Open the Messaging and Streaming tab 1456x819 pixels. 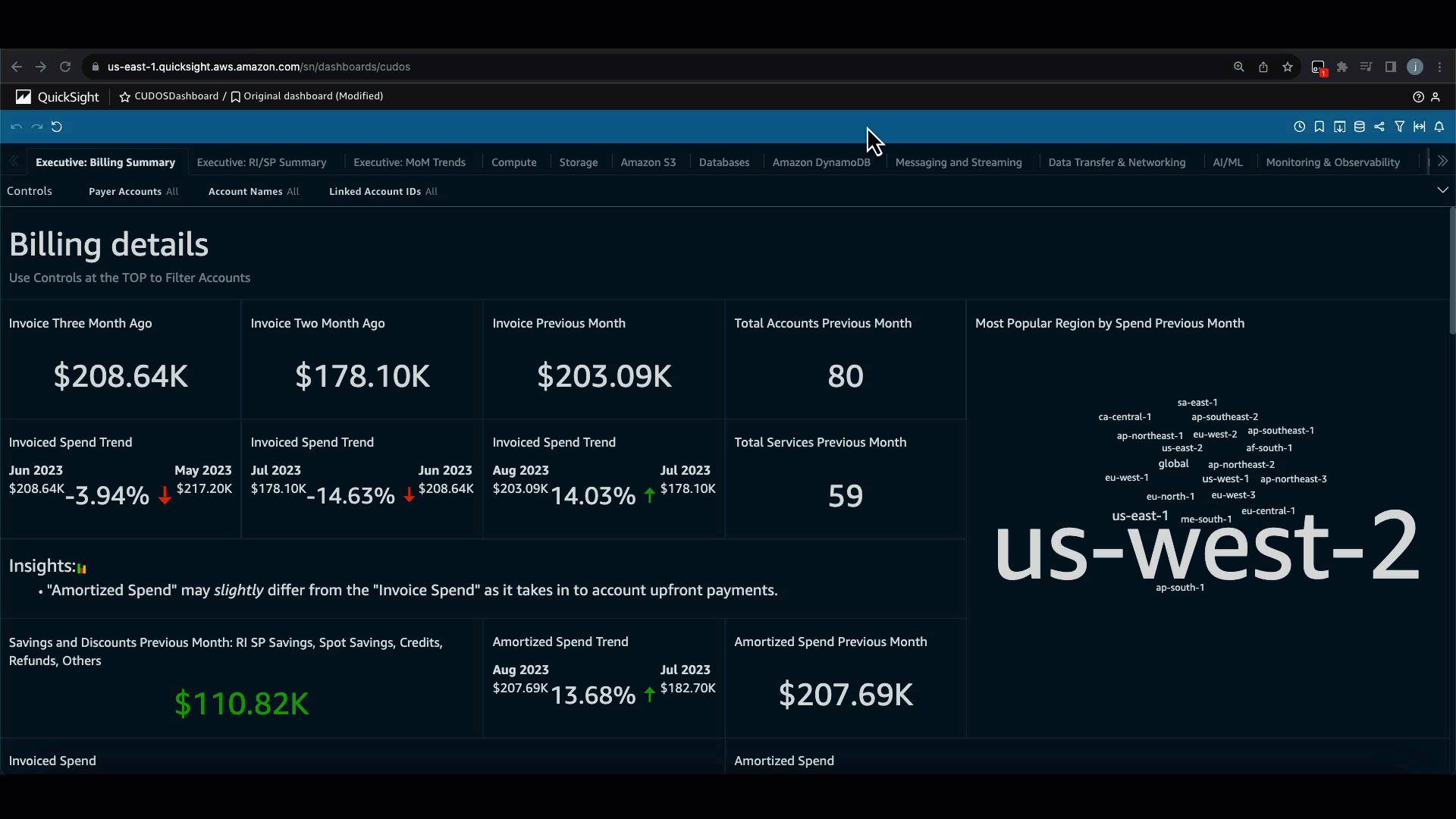959,162
